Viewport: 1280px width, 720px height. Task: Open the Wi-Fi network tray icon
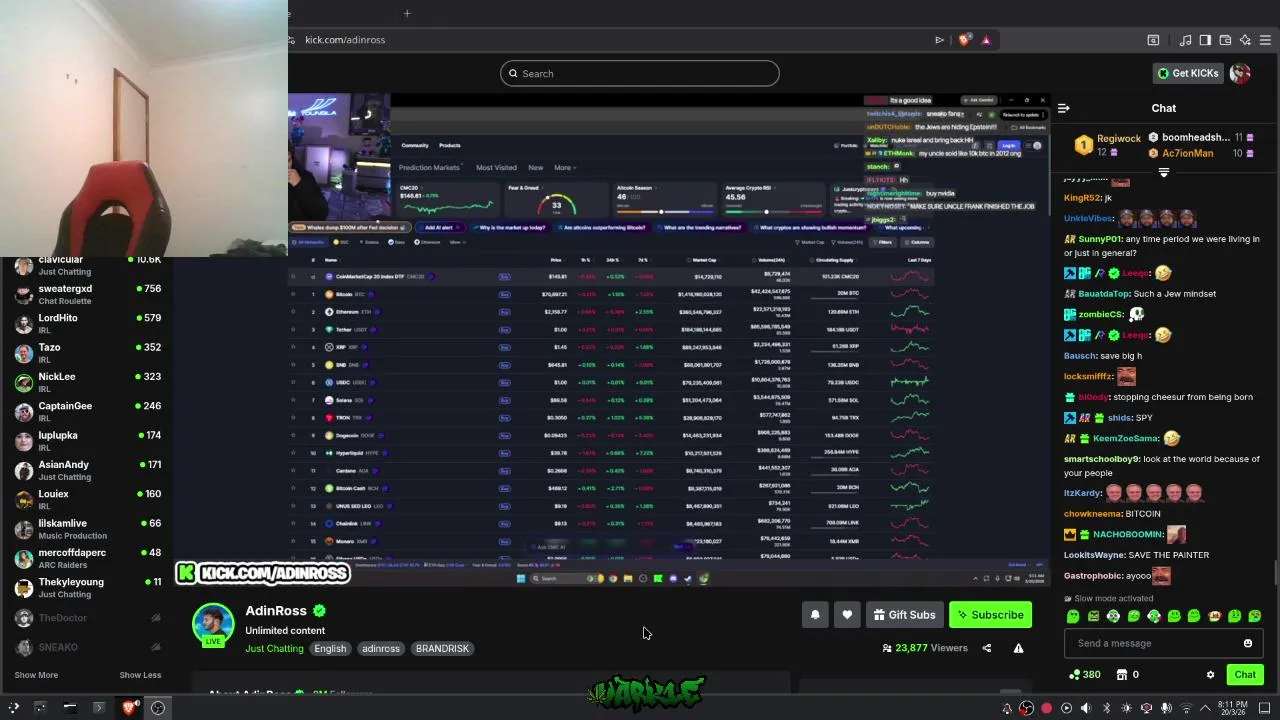tap(1186, 708)
